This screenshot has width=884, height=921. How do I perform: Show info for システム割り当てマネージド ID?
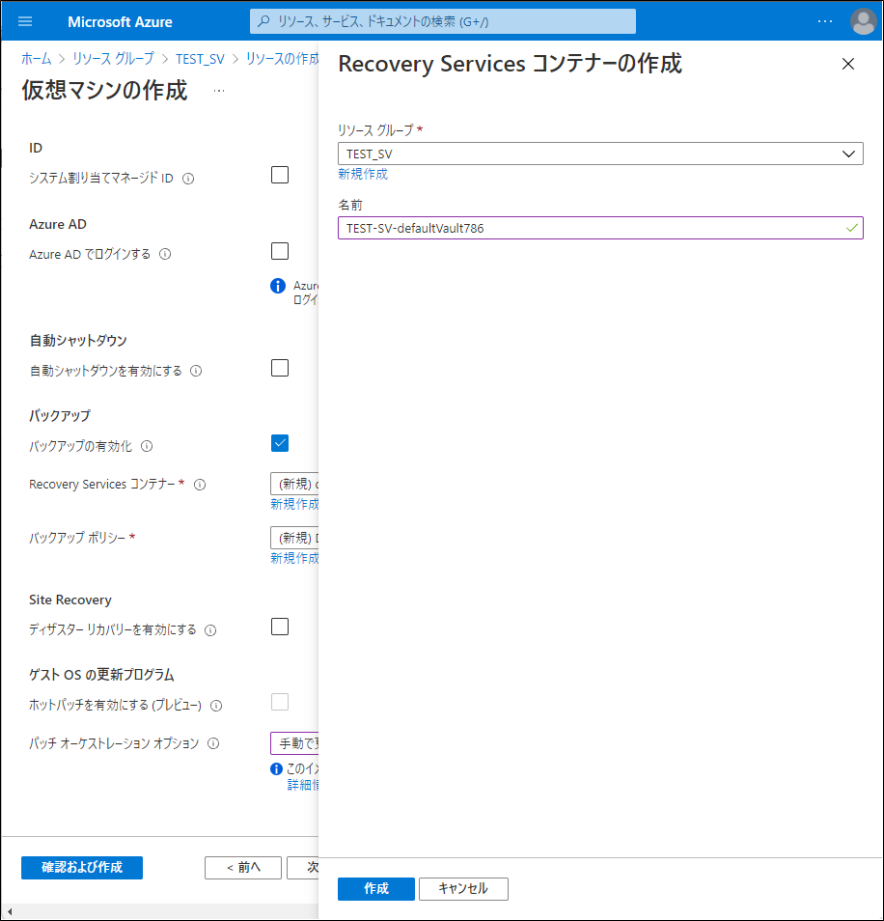188,179
